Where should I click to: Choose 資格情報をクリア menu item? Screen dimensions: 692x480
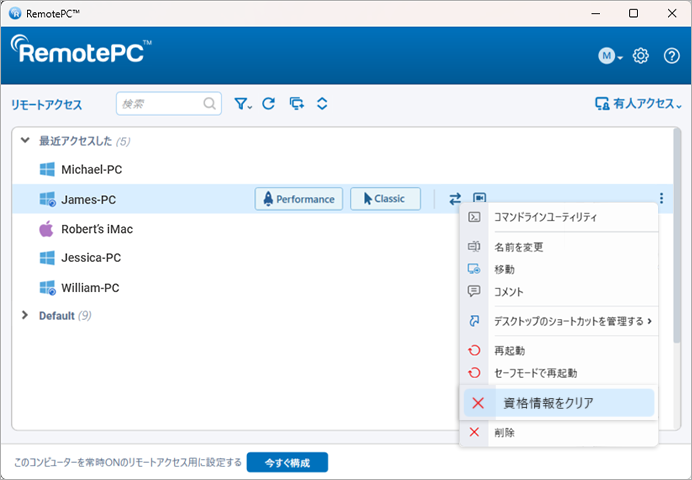pos(559,403)
